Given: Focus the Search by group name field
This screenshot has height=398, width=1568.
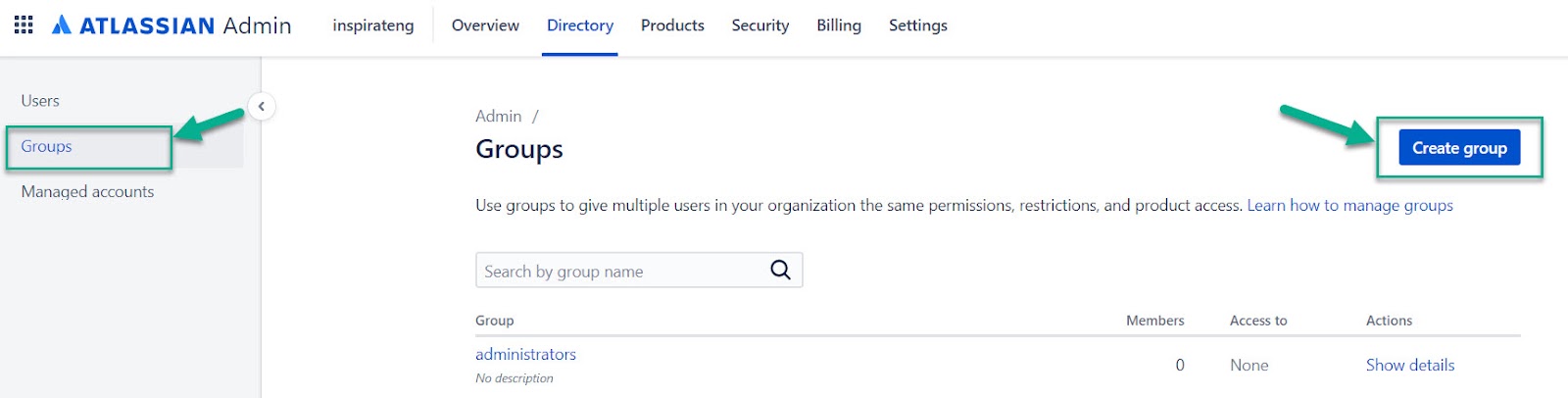Looking at the screenshot, I should tap(622, 271).
